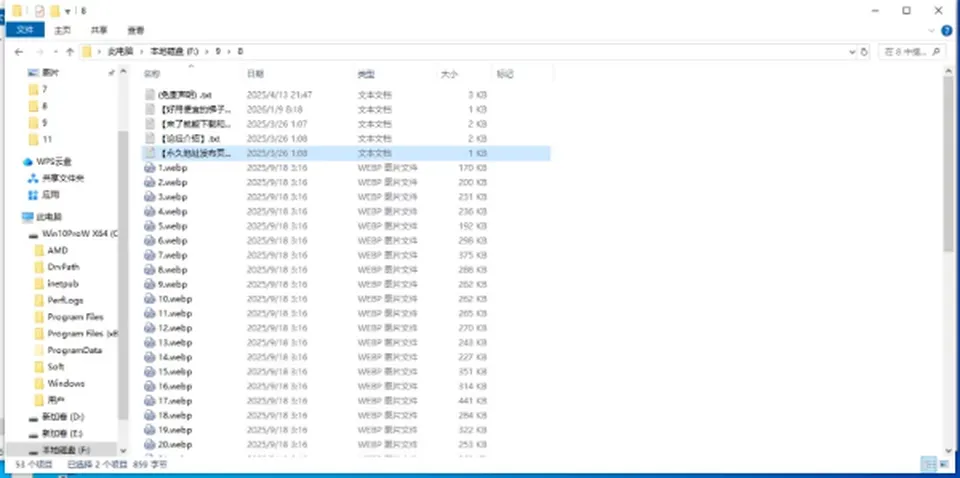Click the Properties quick access icon
960x478 pixels.
pyautogui.click(x=40, y=10)
